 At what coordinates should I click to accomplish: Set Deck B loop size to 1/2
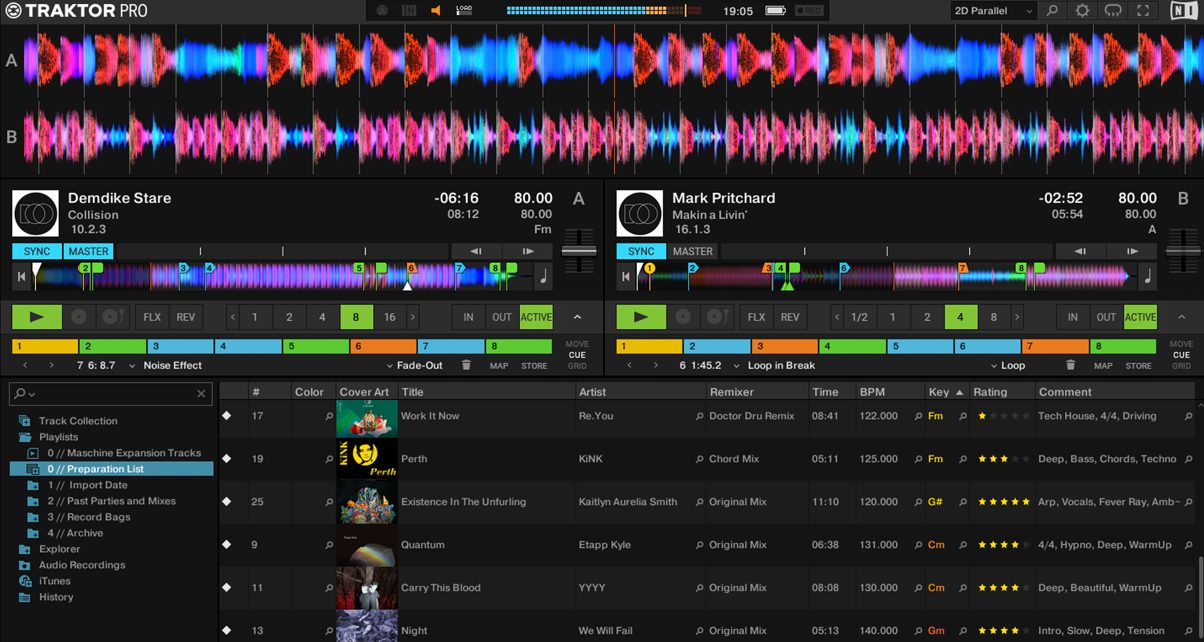pos(859,317)
